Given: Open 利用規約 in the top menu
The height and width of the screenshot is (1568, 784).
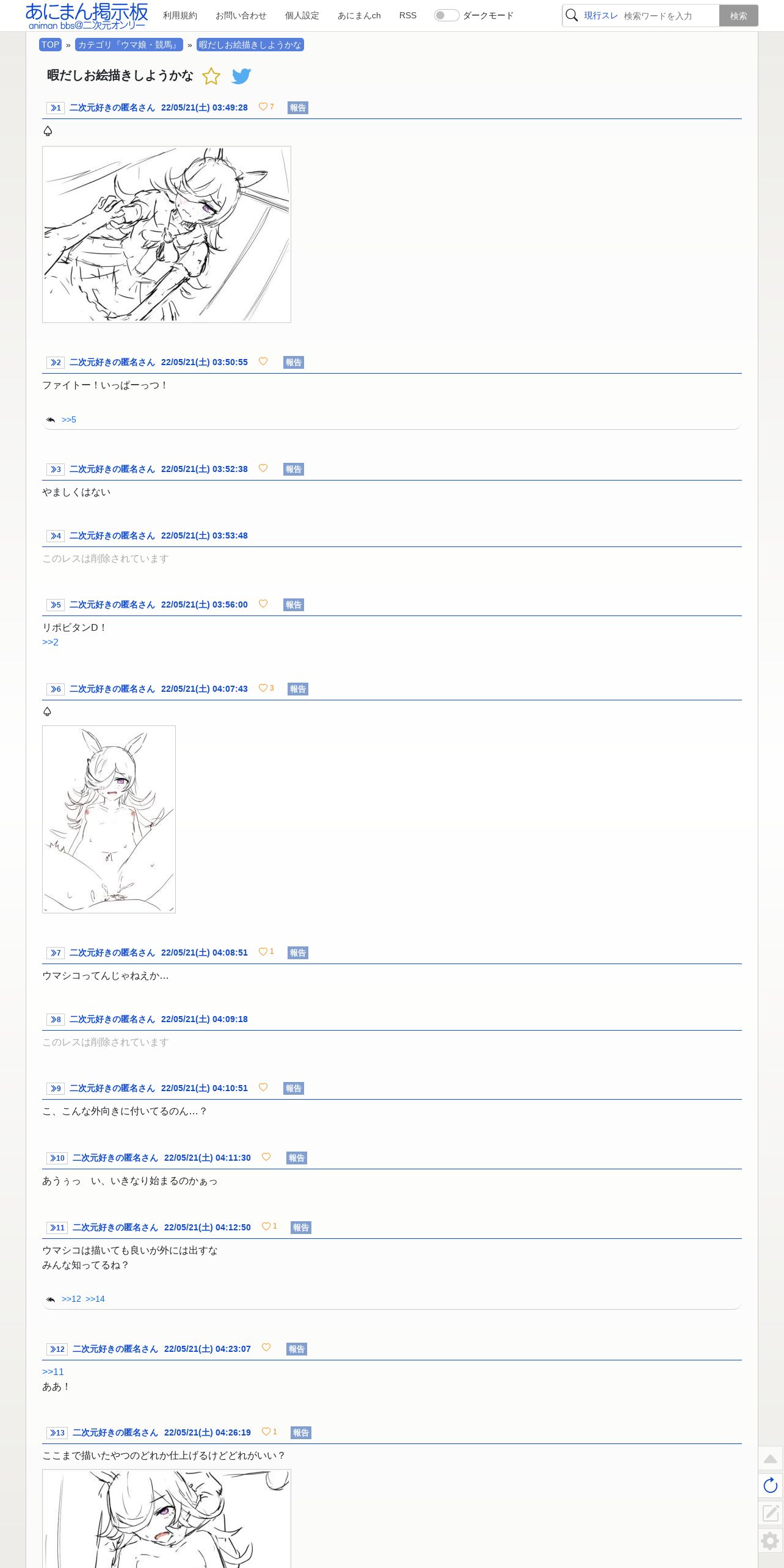Looking at the screenshot, I should tap(180, 15).
